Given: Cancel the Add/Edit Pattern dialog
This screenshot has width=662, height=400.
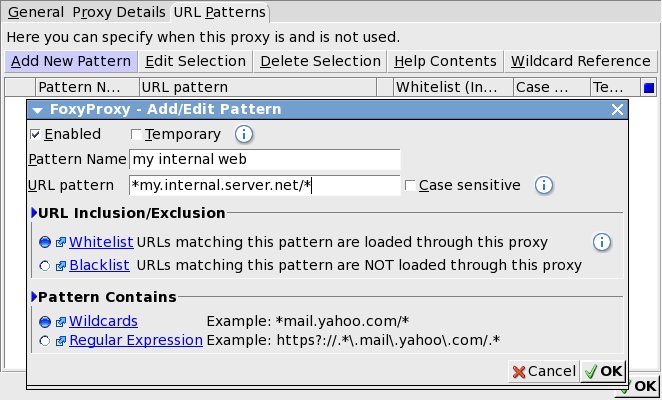Looking at the screenshot, I should click(x=543, y=371).
